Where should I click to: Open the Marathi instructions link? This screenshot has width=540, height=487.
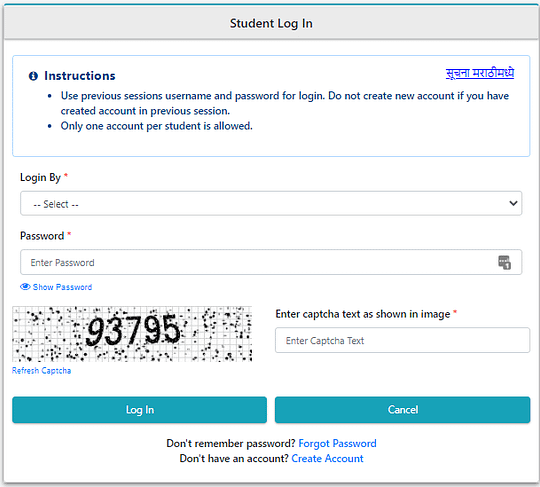tap(480, 73)
